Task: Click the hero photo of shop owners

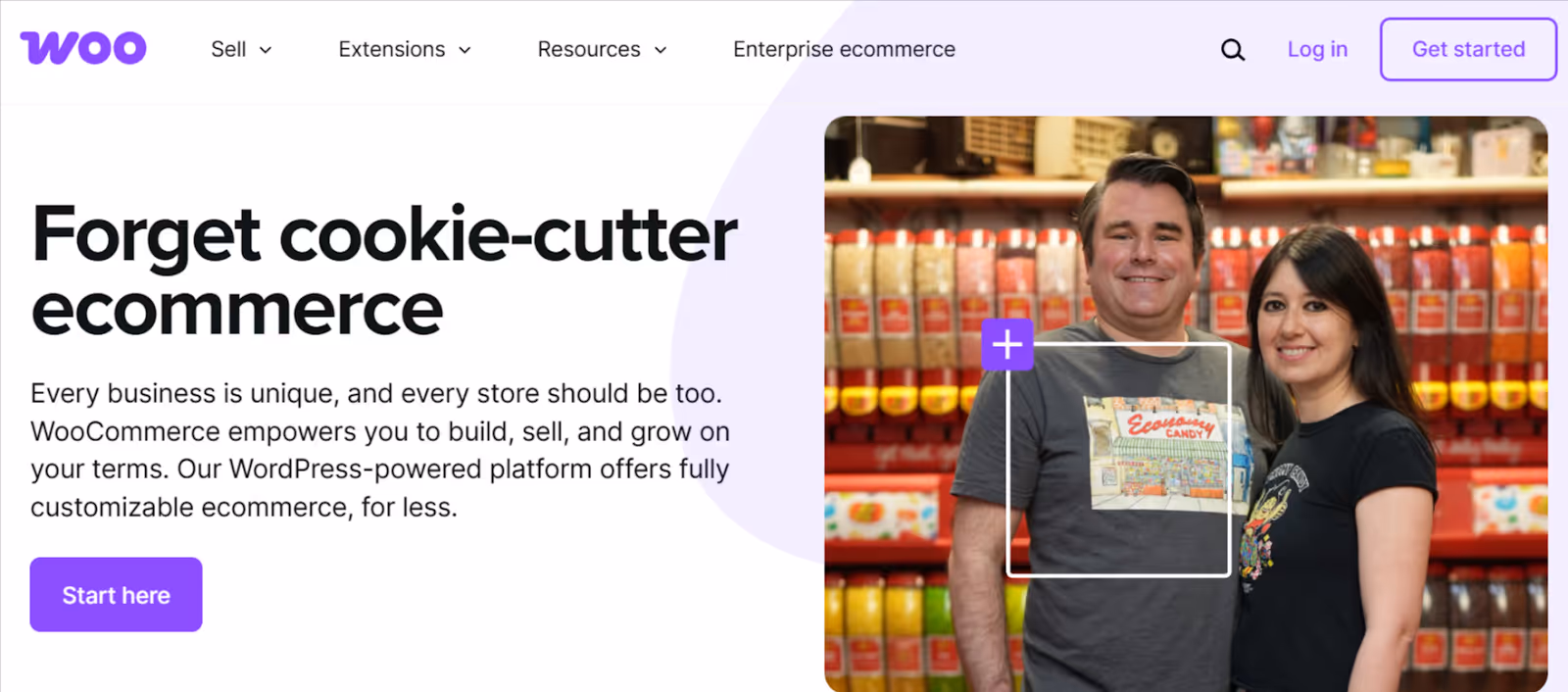Action: (x=1186, y=404)
